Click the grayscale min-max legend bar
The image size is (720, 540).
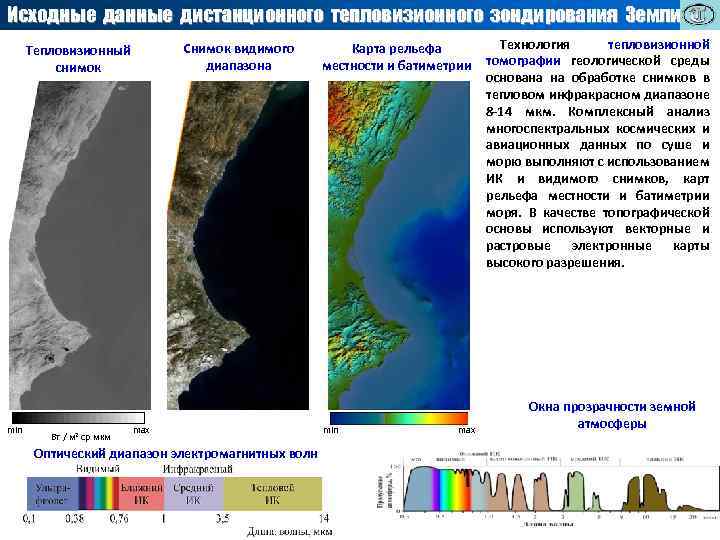[x=78, y=417]
